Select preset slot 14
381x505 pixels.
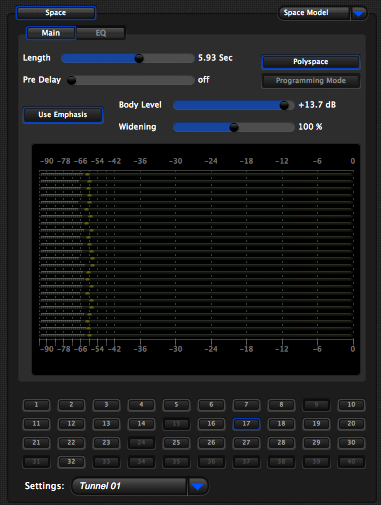click(x=141, y=424)
